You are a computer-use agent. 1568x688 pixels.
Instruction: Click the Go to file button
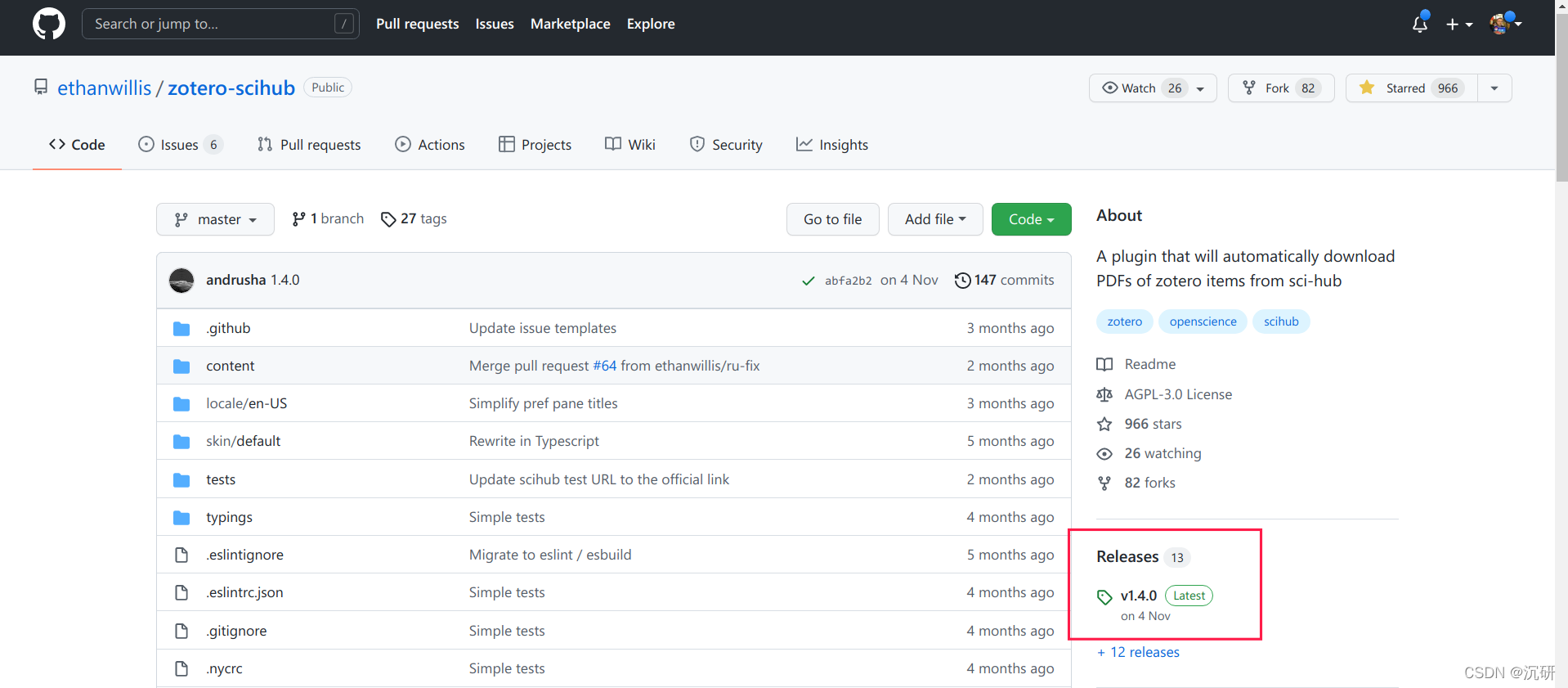[x=832, y=219]
